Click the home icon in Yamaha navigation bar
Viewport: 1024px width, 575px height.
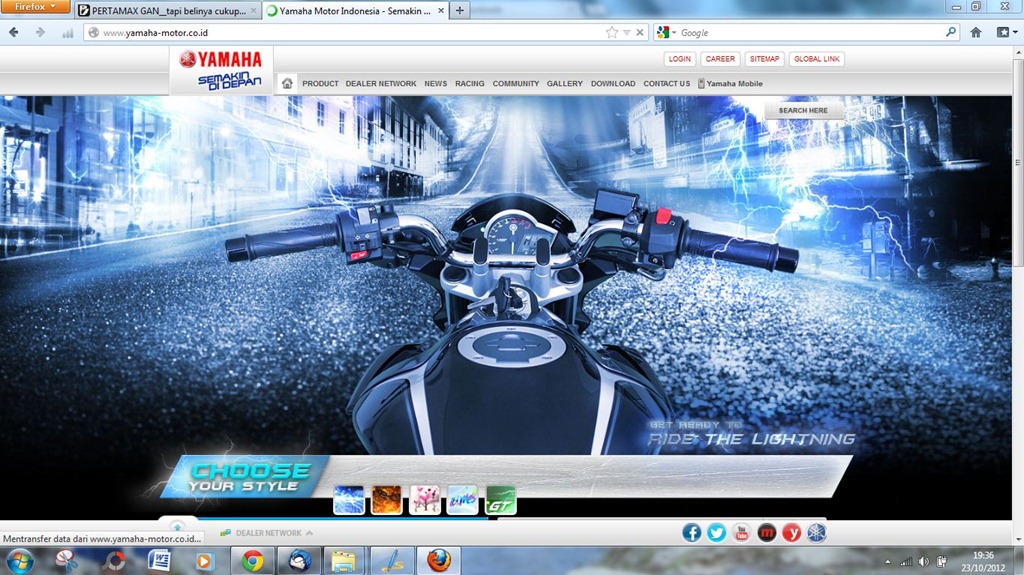pyautogui.click(x=287, y=83)
